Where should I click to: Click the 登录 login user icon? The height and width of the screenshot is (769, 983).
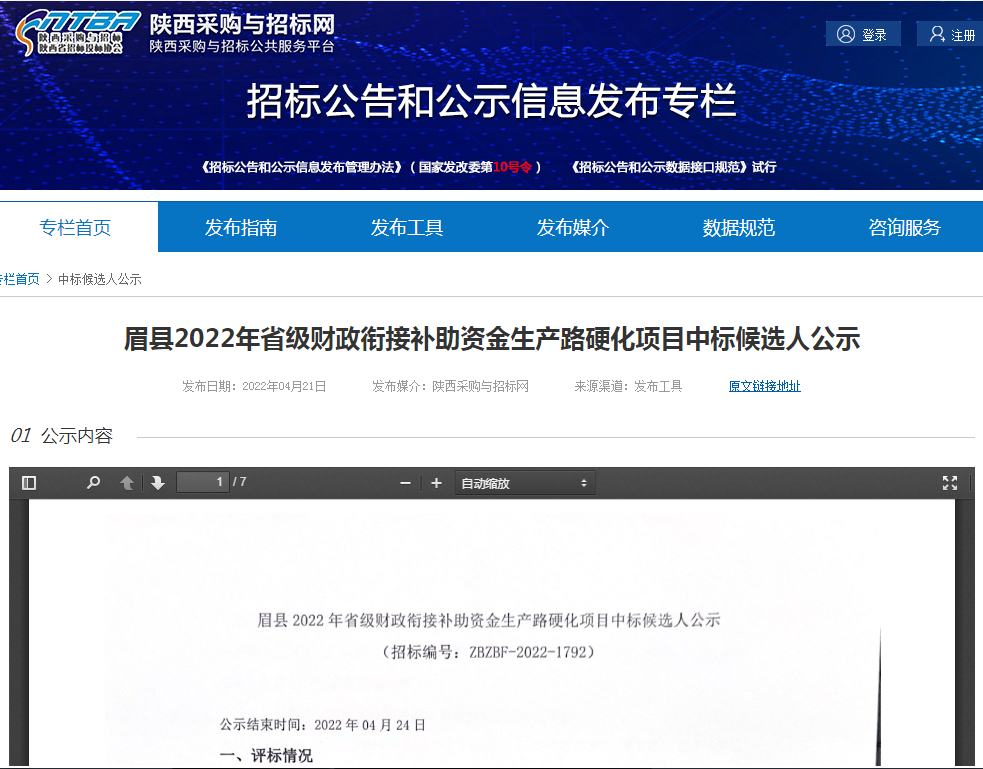(x=847, y=34)
